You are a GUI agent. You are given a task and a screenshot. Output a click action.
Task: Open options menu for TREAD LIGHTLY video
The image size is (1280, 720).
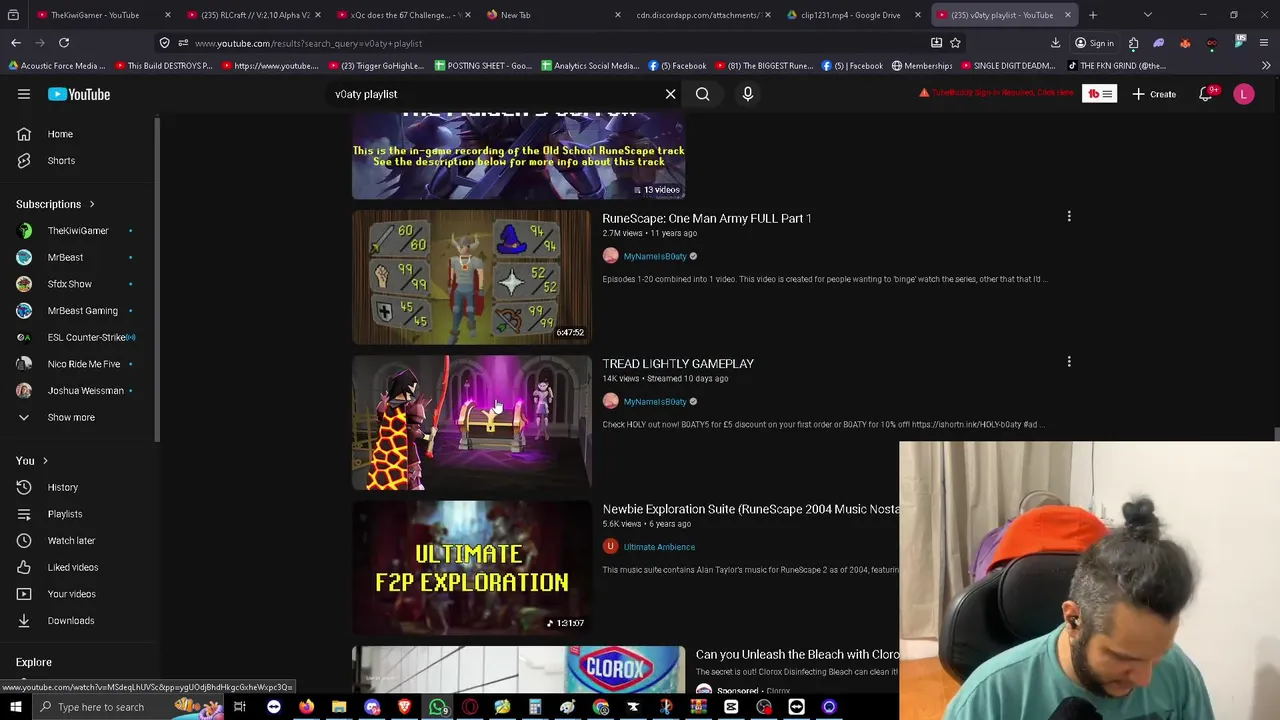coord(1069,361)
